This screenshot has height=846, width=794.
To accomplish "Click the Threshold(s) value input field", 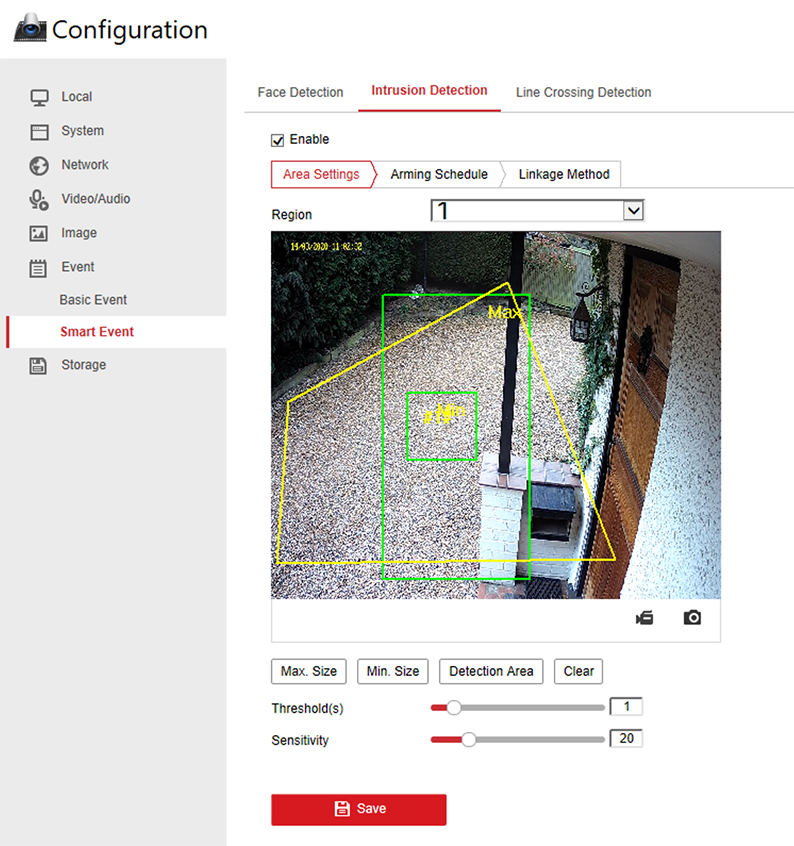I will click(x=626, y=707).
